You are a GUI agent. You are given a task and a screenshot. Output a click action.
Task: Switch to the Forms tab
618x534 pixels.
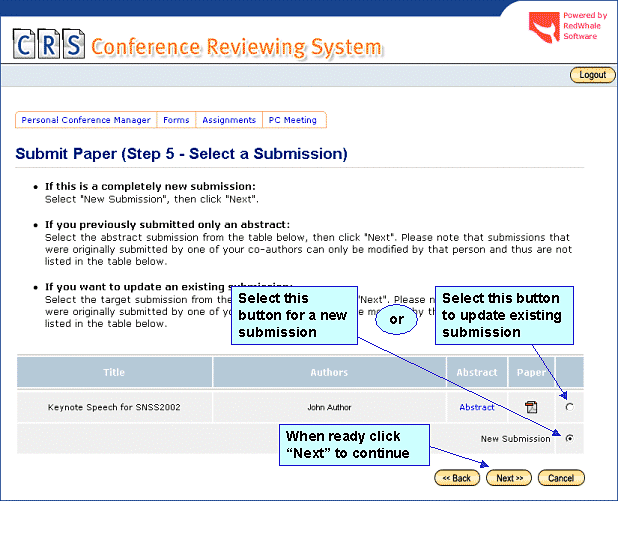click(x=176, y=120)
